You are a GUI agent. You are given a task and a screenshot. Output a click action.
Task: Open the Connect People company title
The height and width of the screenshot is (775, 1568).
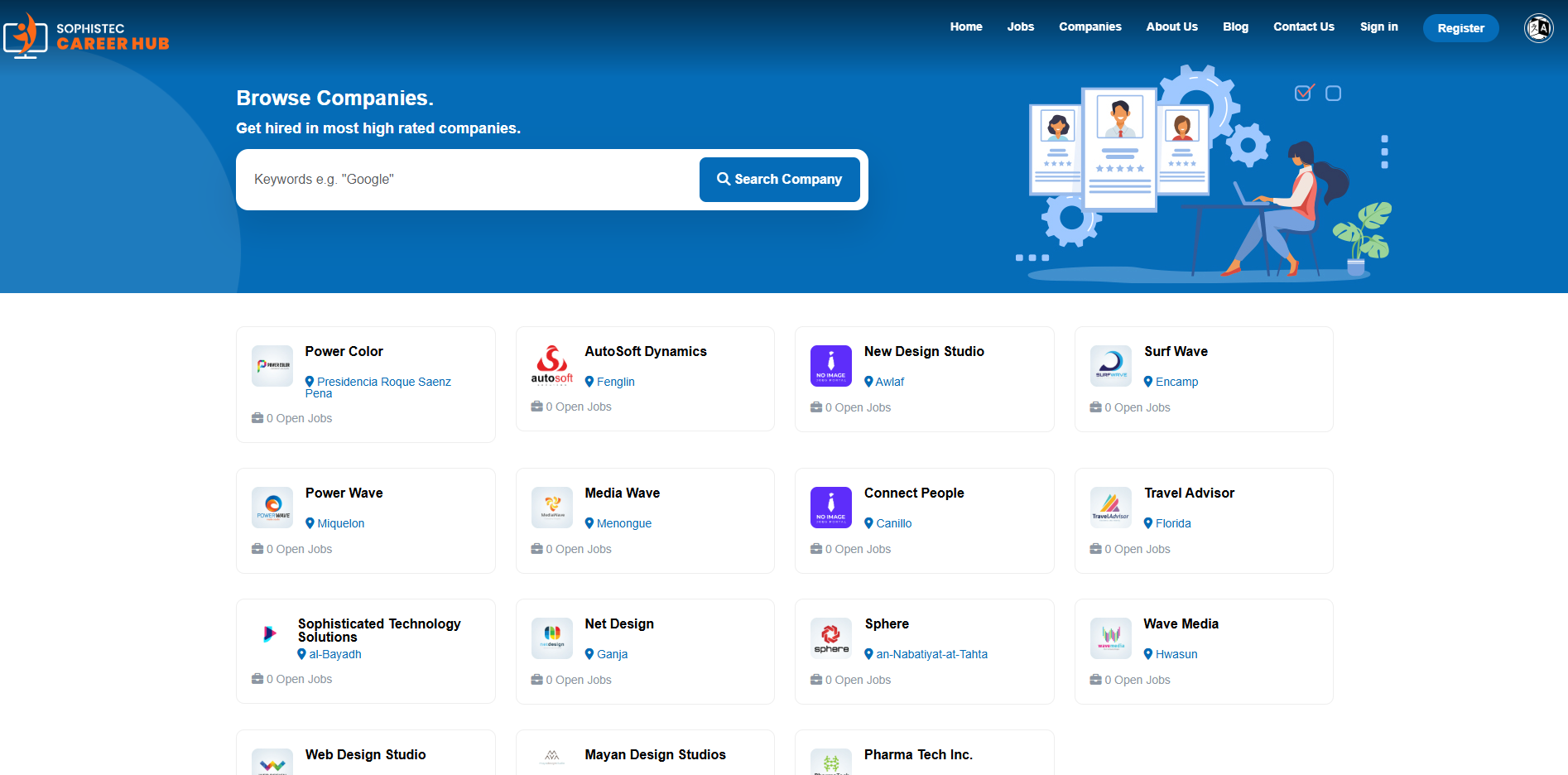click(x=914, y=493)
